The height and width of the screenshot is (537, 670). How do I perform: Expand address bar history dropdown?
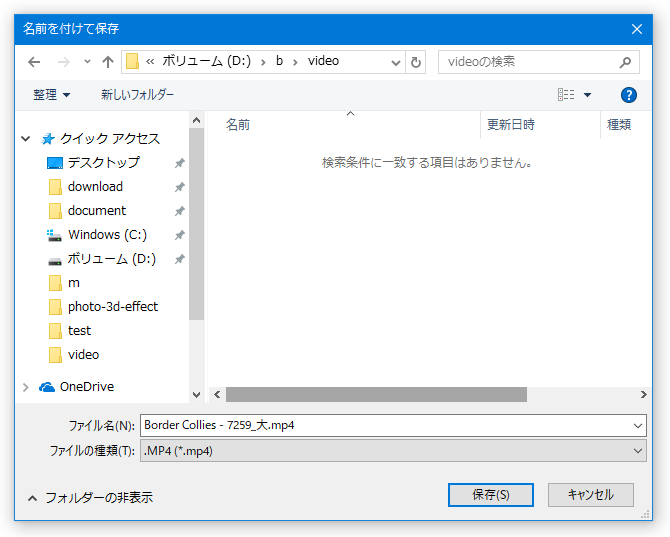pos(396,63)
